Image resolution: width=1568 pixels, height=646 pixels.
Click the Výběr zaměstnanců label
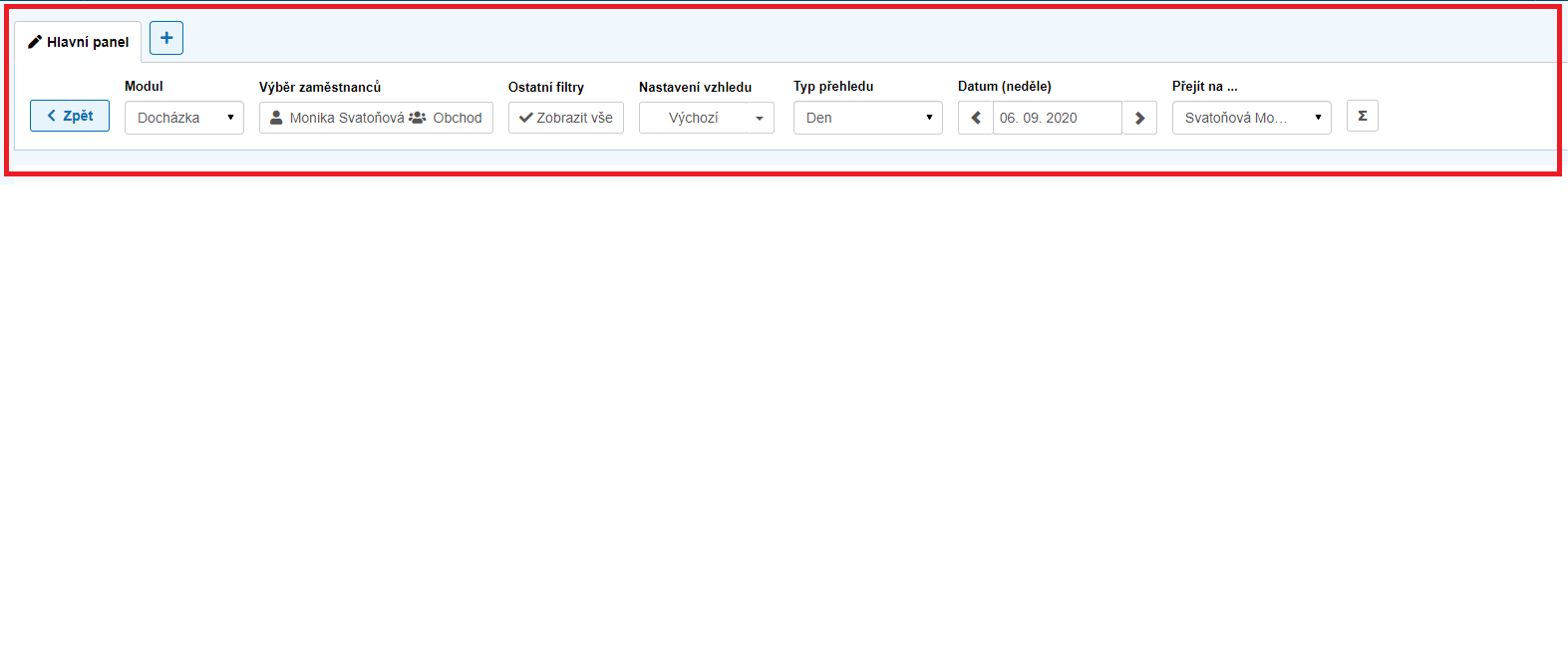coord(320,87)
